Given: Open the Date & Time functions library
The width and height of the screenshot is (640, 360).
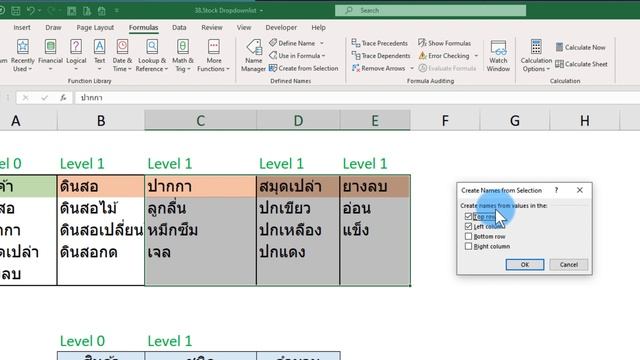Looking at the screenshot, I should click(x=122, y=56).
